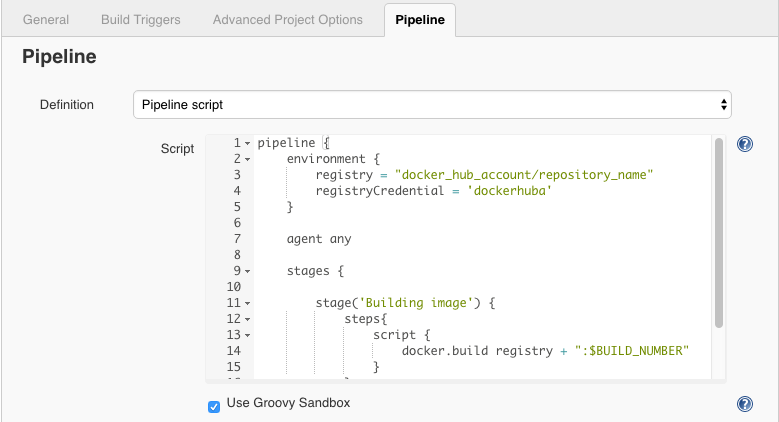Fold the stages block at line 9
Image resolution: width=779 pixels, height=422 pixels.
(248, 271)
